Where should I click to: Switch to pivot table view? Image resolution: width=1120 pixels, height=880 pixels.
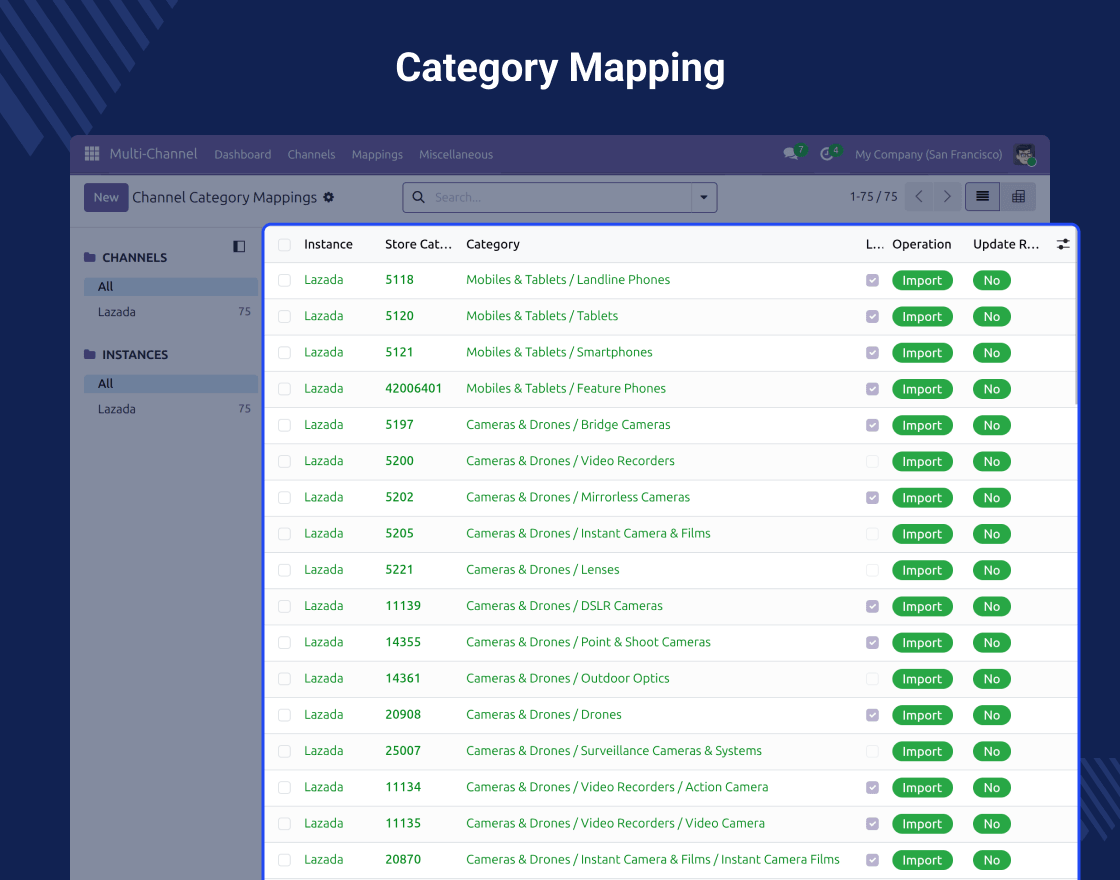1019,196
